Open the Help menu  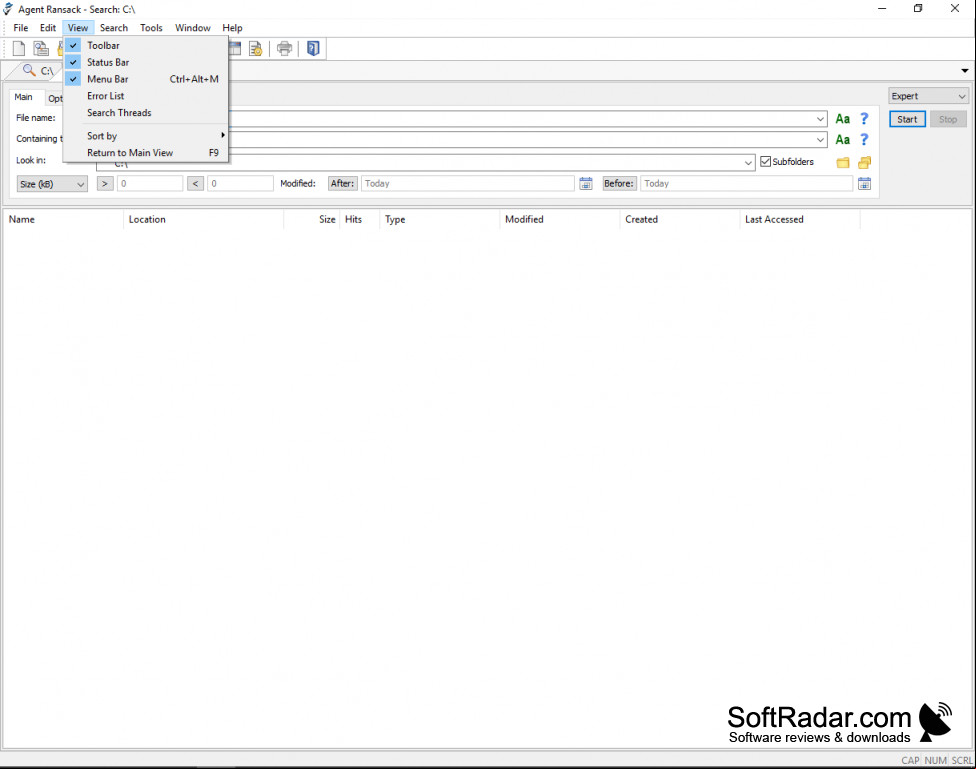click(x=232, y=28)
